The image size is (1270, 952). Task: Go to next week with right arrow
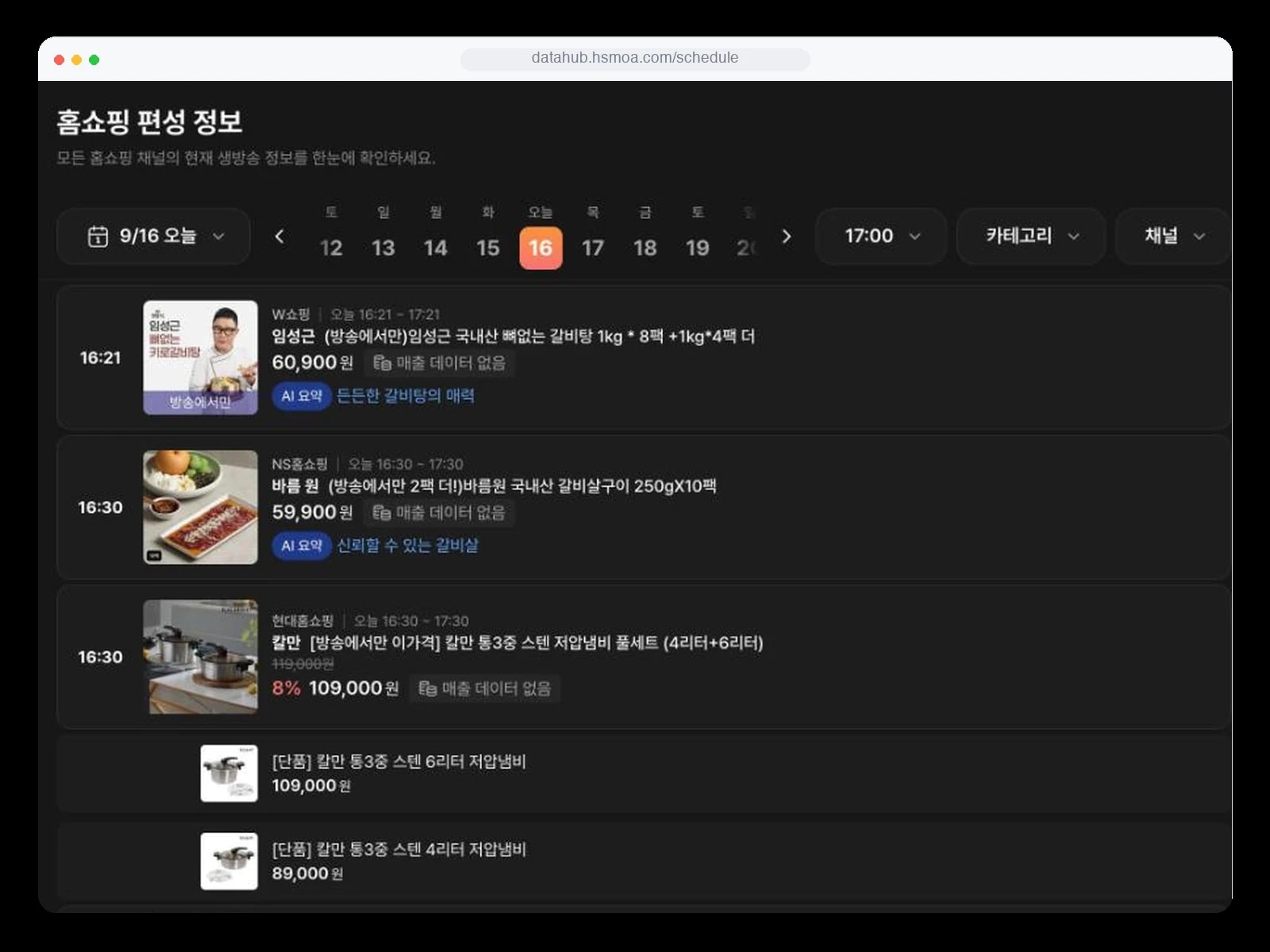(x=787, y=236)
